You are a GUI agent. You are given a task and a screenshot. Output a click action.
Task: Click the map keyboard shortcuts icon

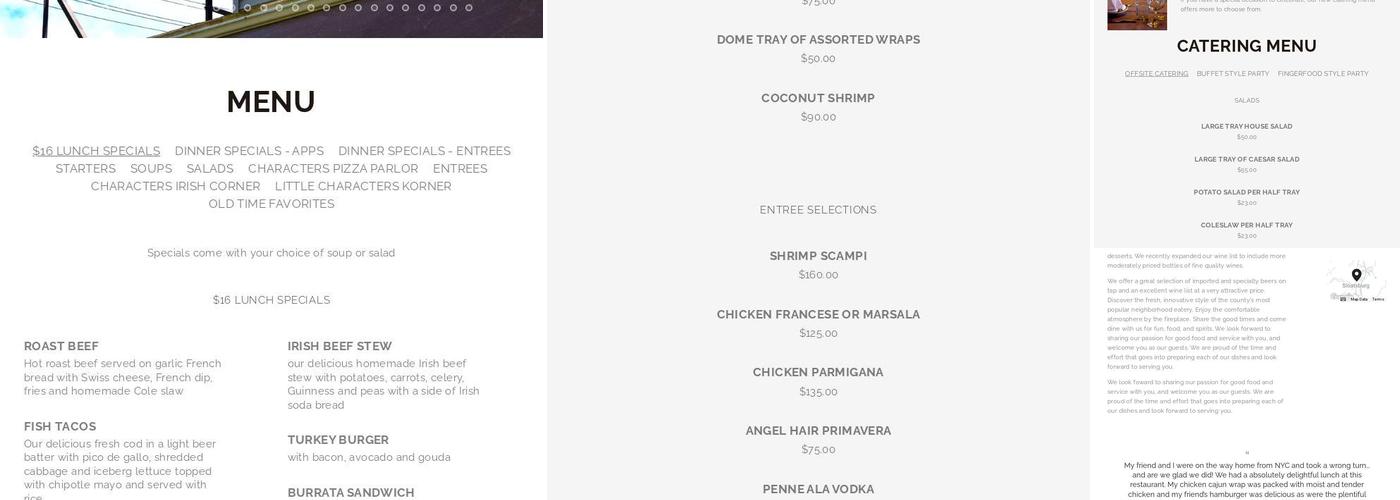coord(1343,299)
